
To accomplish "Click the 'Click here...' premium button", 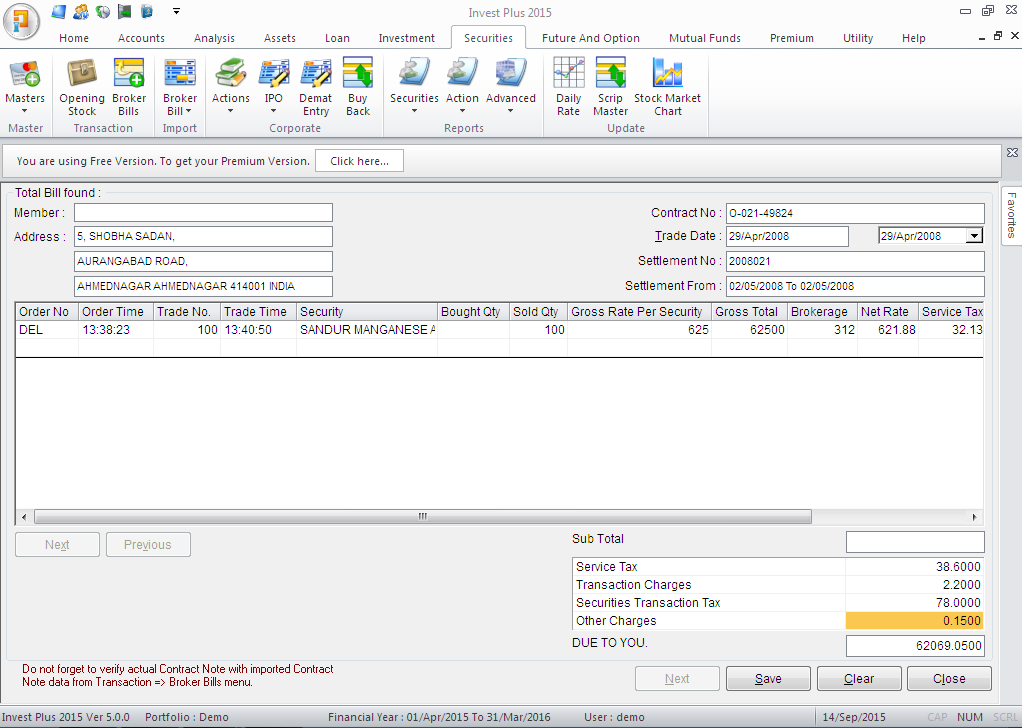I will point(359,161).
